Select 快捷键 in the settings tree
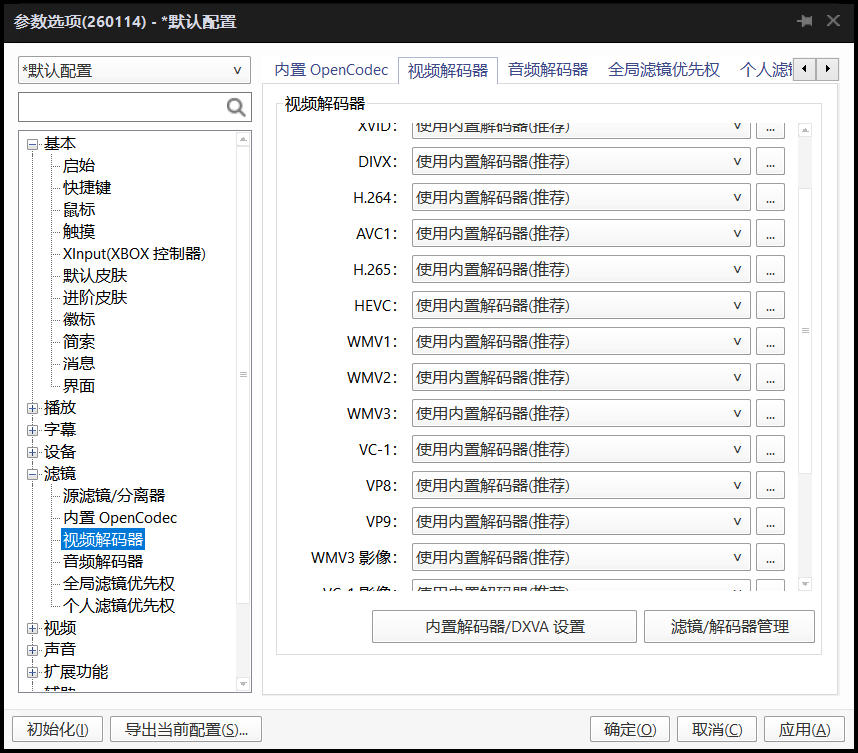This screenshot has height=753, width=858. [87, 188]
